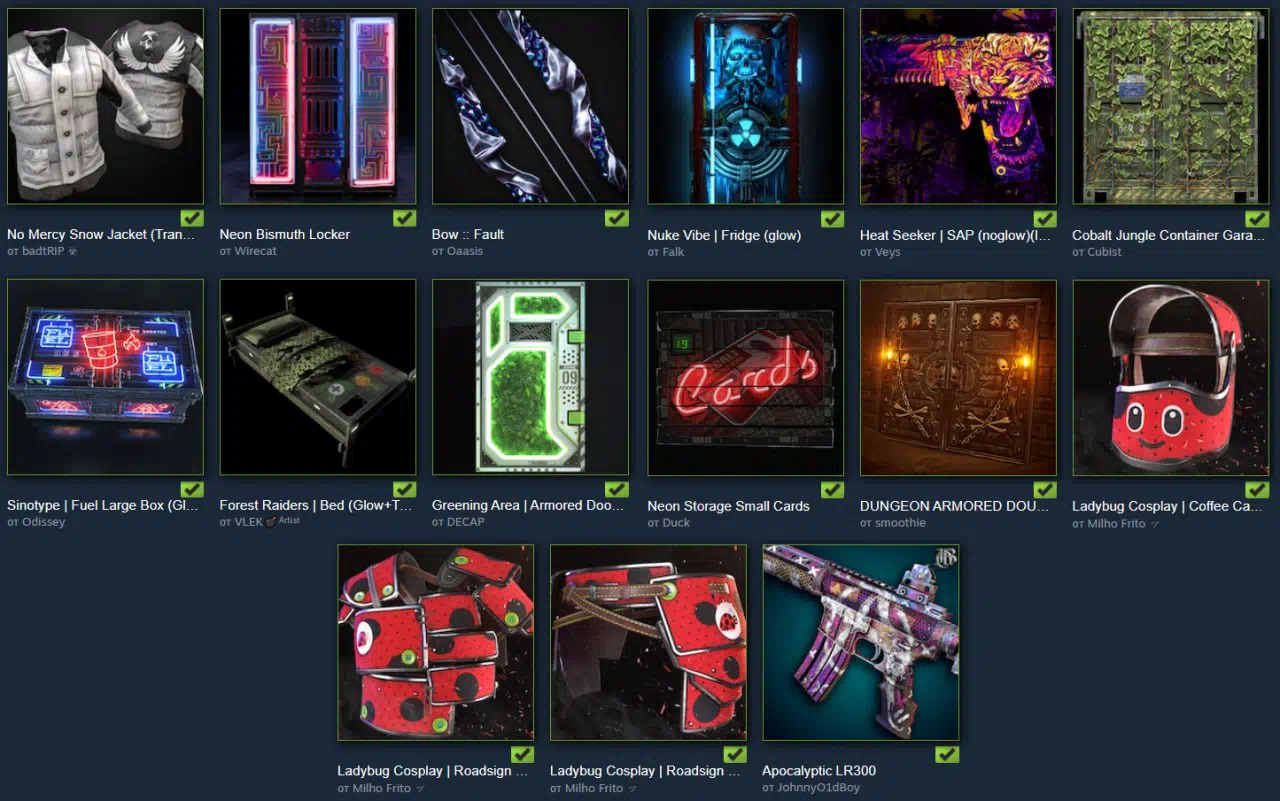Open the Cobalt Jungle Container Garage title link

[1170, 235]
